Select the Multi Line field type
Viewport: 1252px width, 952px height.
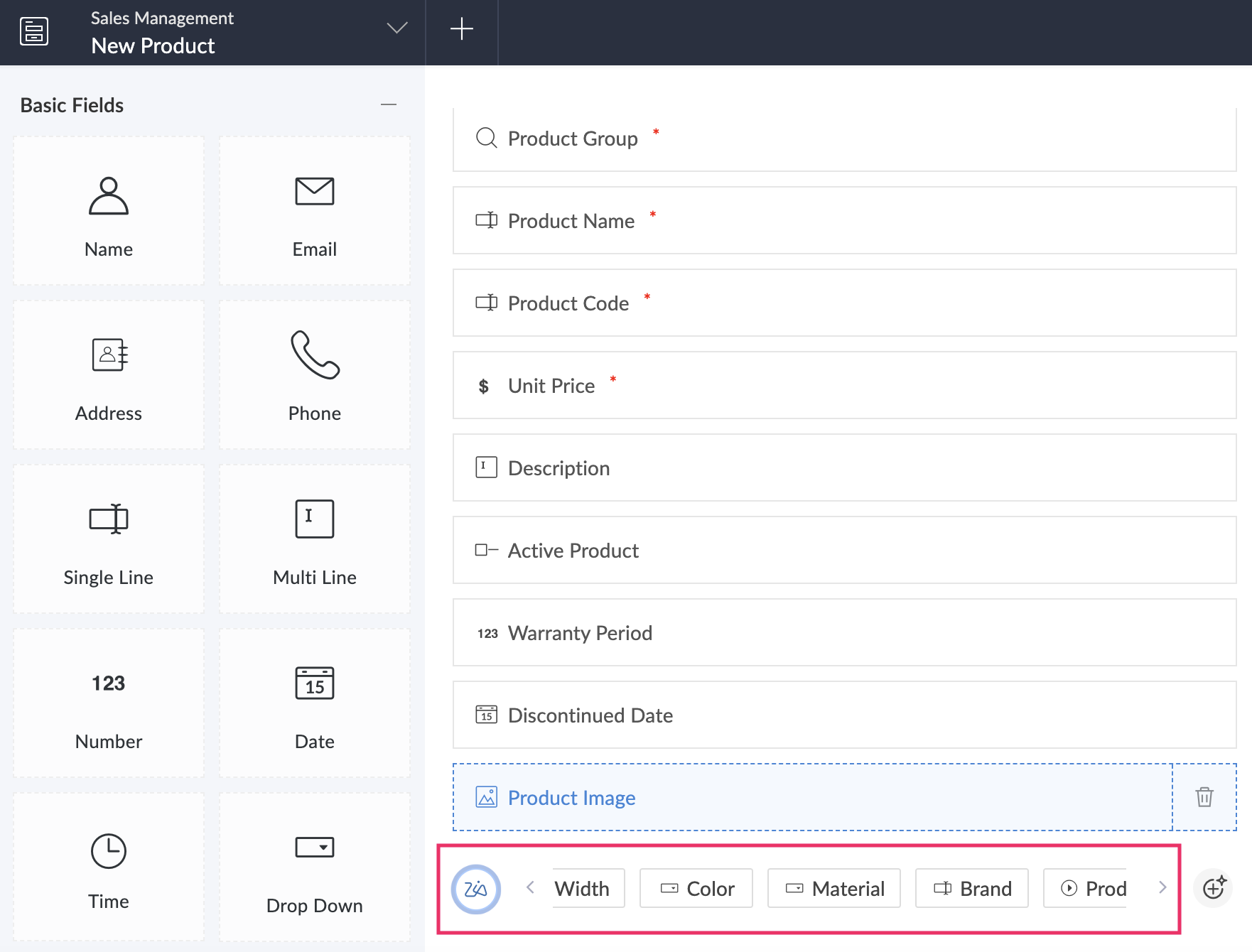click(x=314, y=539)
